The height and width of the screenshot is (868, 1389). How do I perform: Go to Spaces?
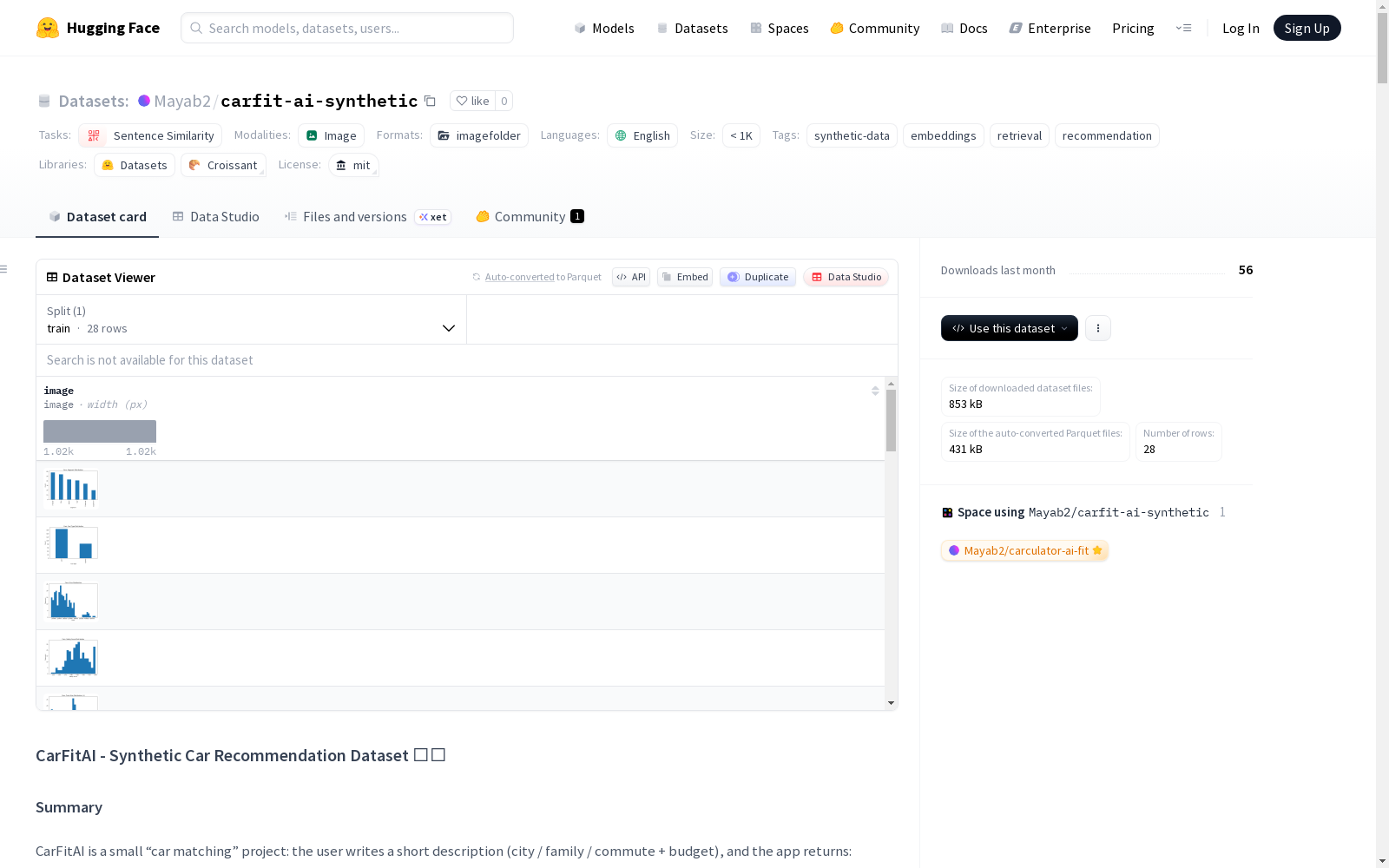point(780,28)
